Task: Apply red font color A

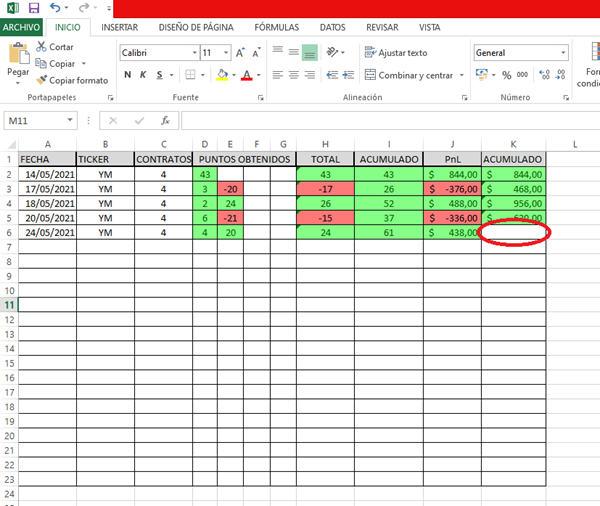Action: [x=247, y=75]
